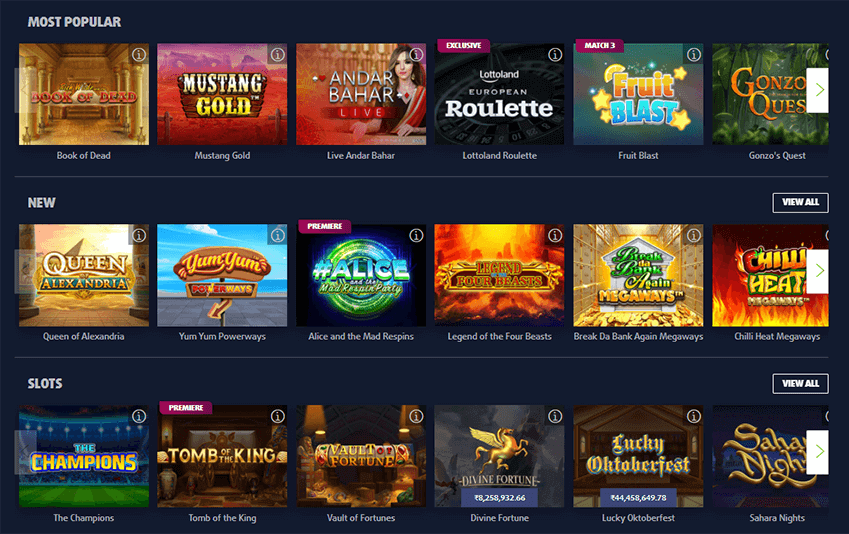Advance Slots carousel with right chevron
Viewport: 849px width, 534px height.
click(x=818, y=452)
